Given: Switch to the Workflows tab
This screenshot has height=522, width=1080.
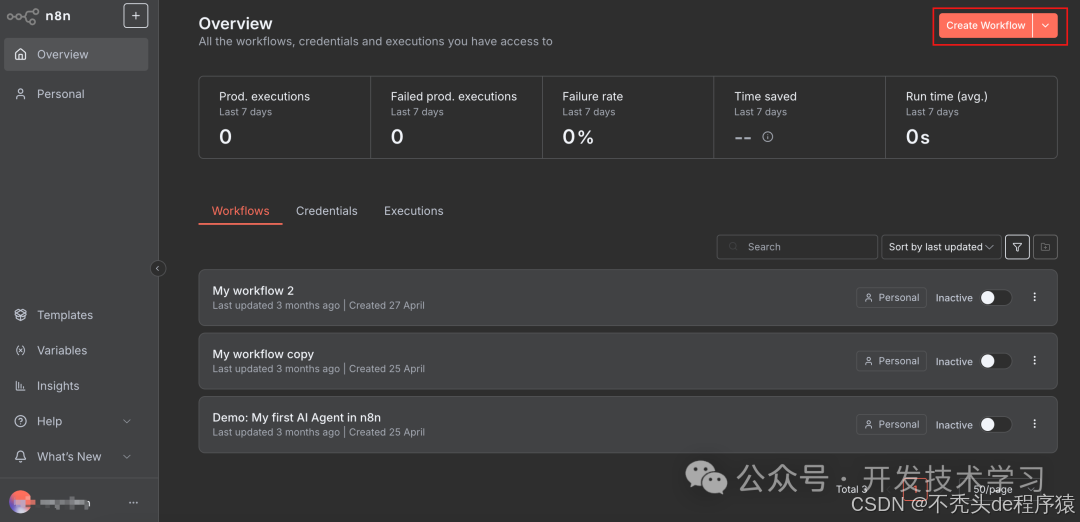Looking at the screenshot, I should 240,211.
